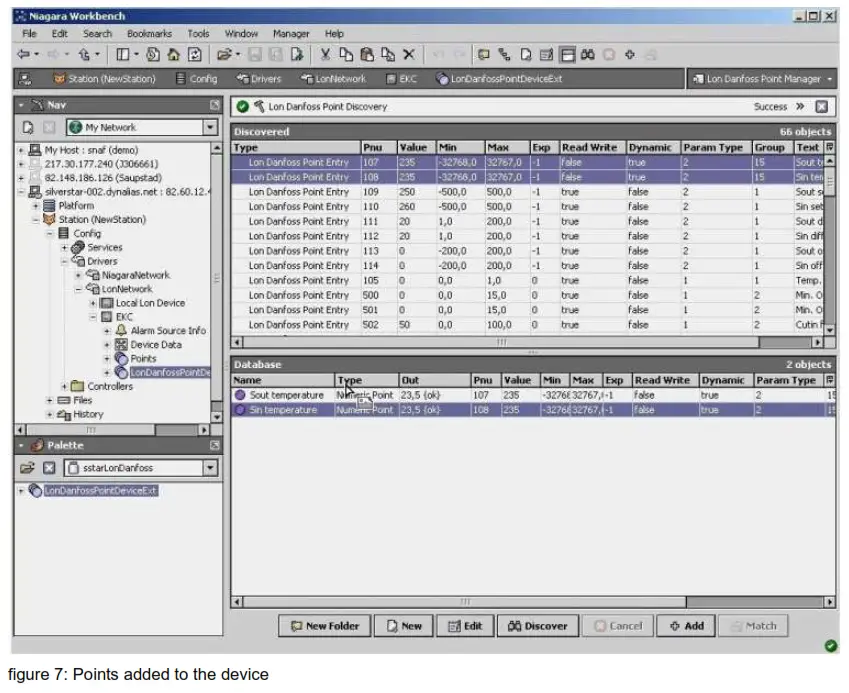Image resolution: width=849 pixels, height=693 pixels.
Task: Click the binoculars Find icon in the toolbar
Action: [x=586, y=55]
